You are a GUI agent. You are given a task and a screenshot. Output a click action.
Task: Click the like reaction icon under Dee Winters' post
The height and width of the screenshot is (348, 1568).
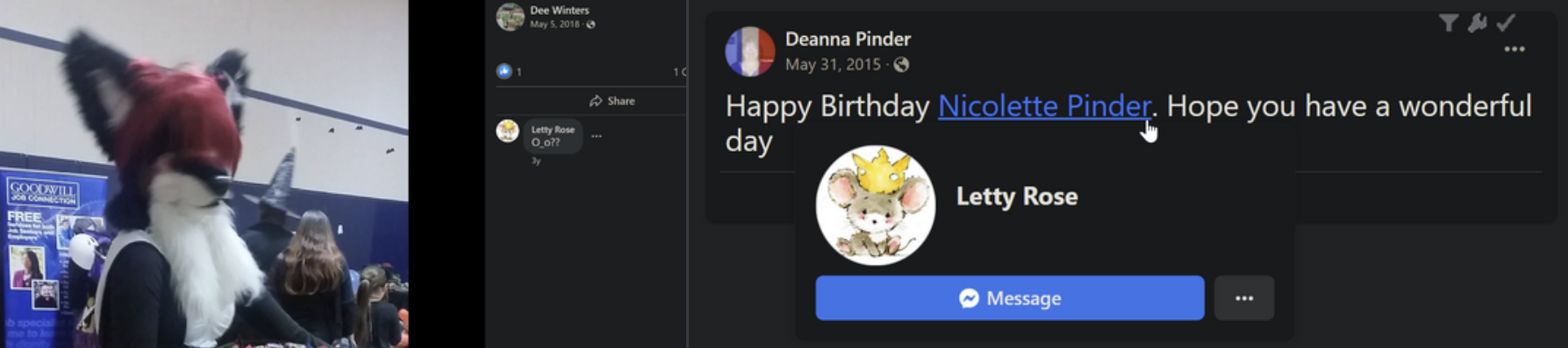click(x=504, y=71)
